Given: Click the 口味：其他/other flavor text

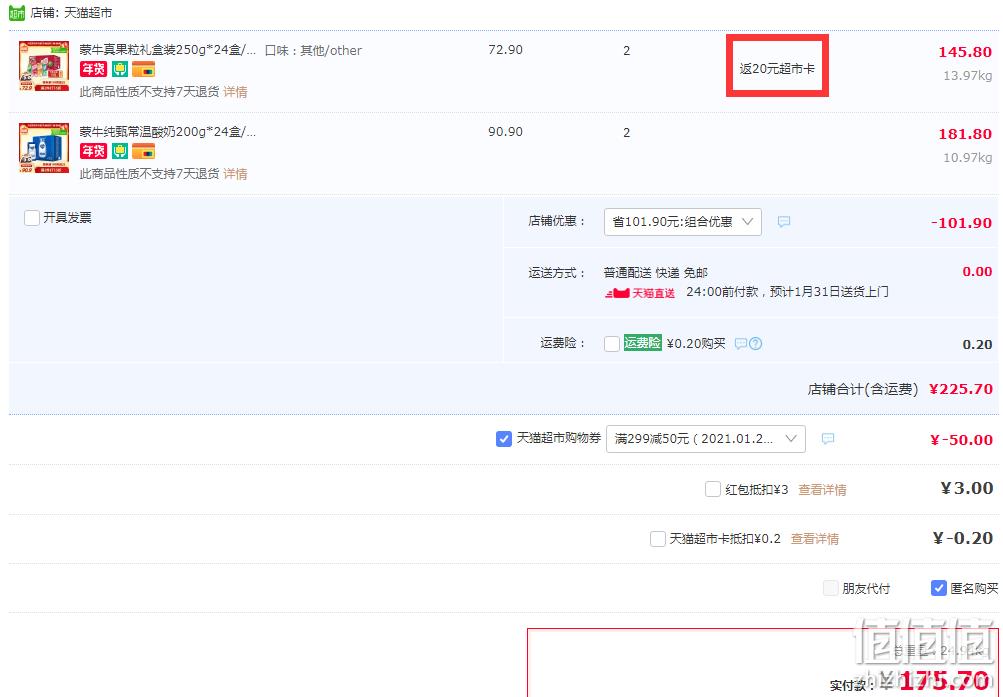Looking at the screenshot, I should [313, 51].
